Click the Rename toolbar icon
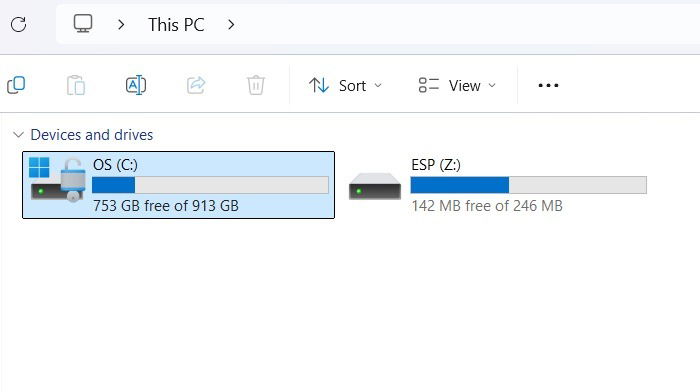The image size is (700, 392). tap(136, 85)
